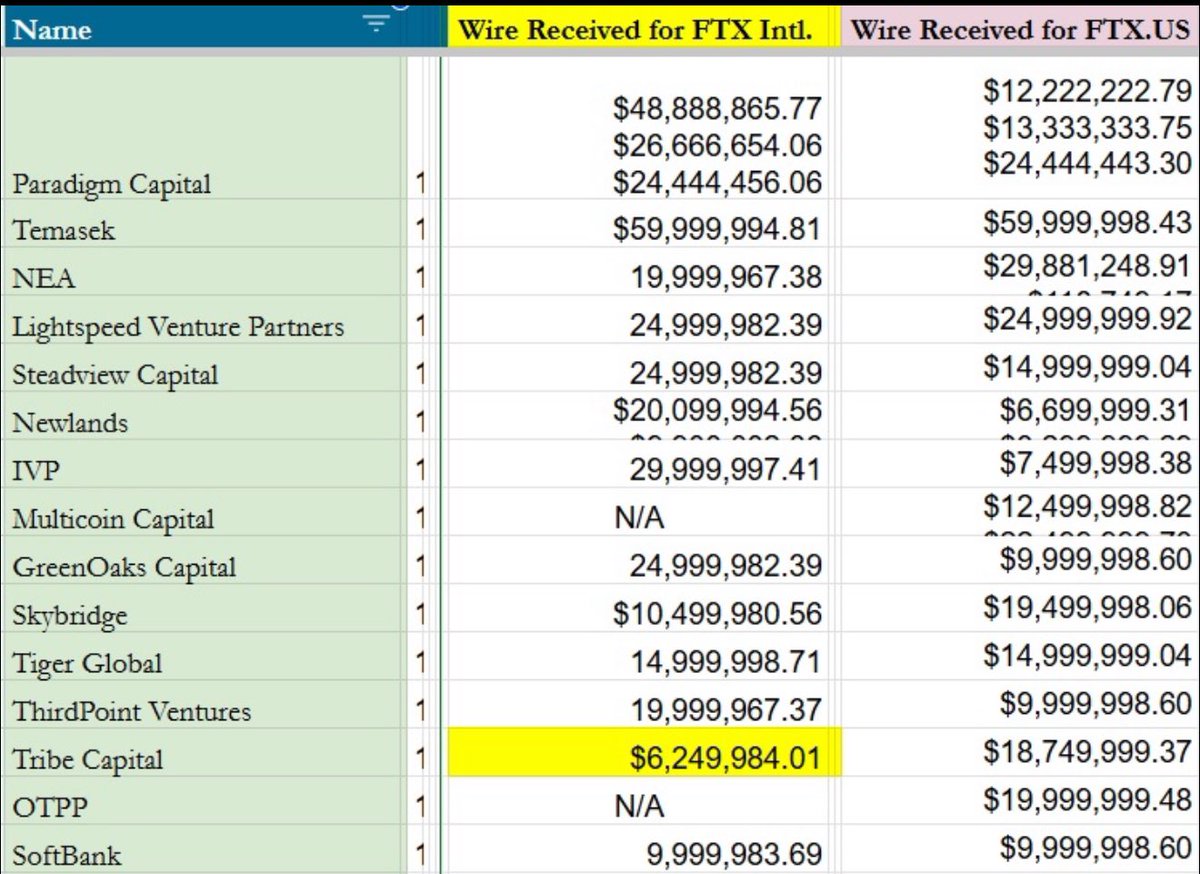Select the GreenOaks Capital name cell

pos(125,567)
